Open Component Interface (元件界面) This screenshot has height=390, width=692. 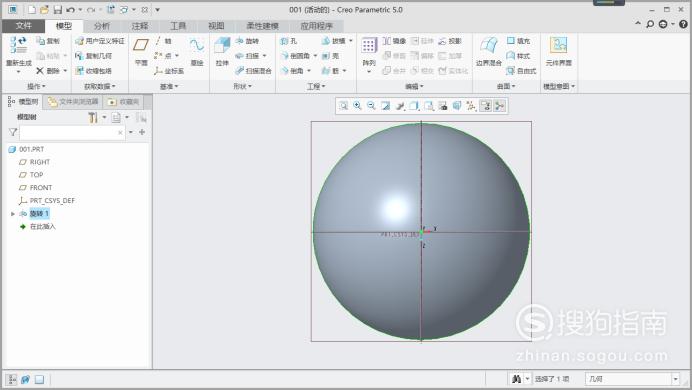559,52
